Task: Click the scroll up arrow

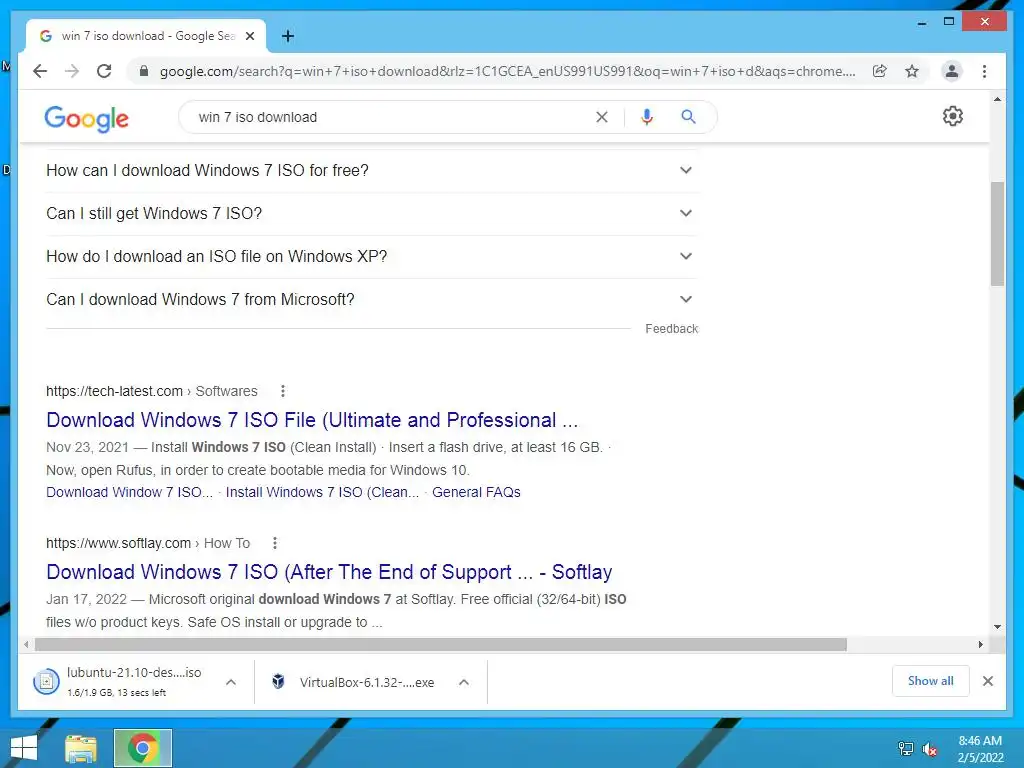Action: [997, 100]
